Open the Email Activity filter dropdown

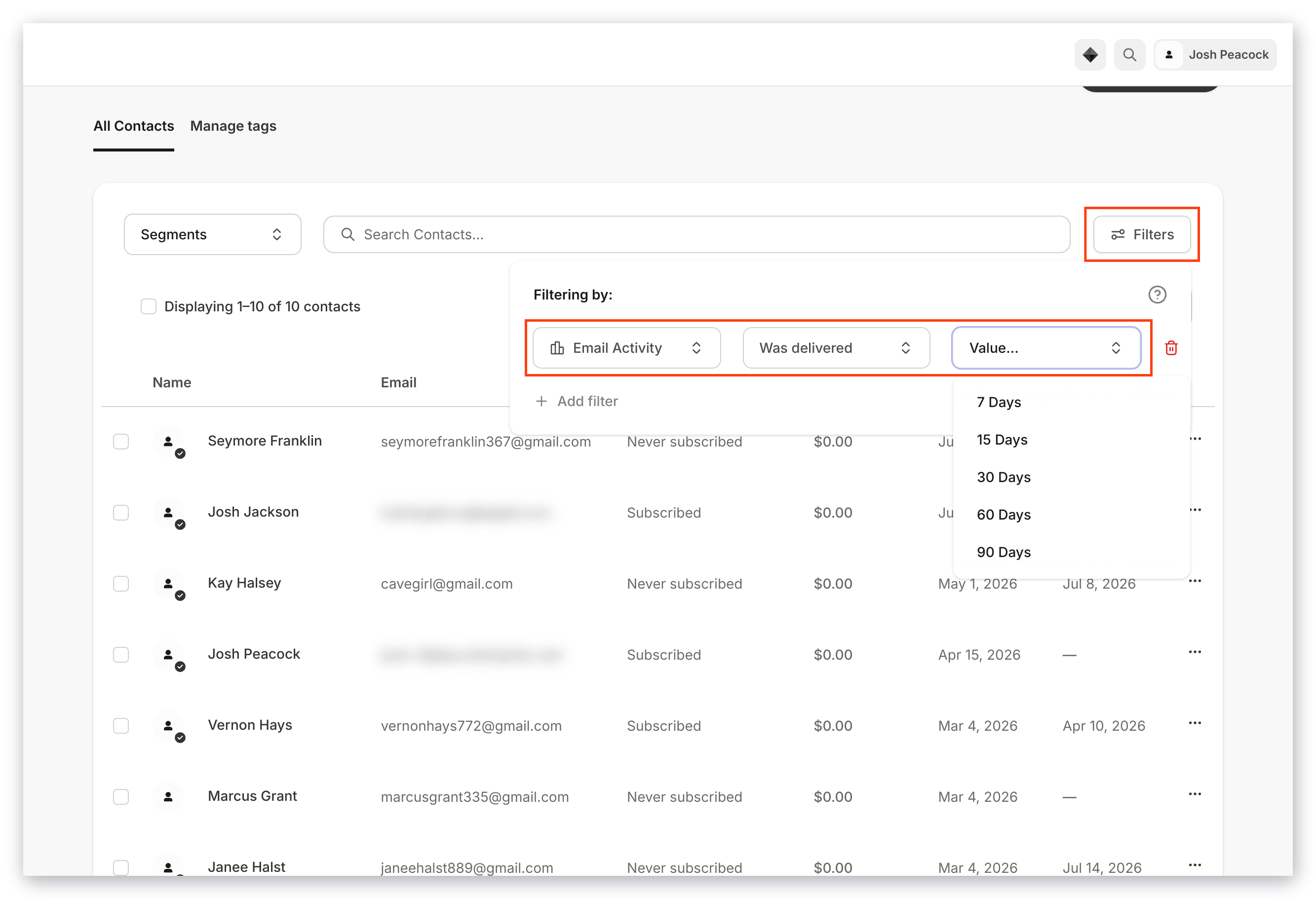click(626, 347)
